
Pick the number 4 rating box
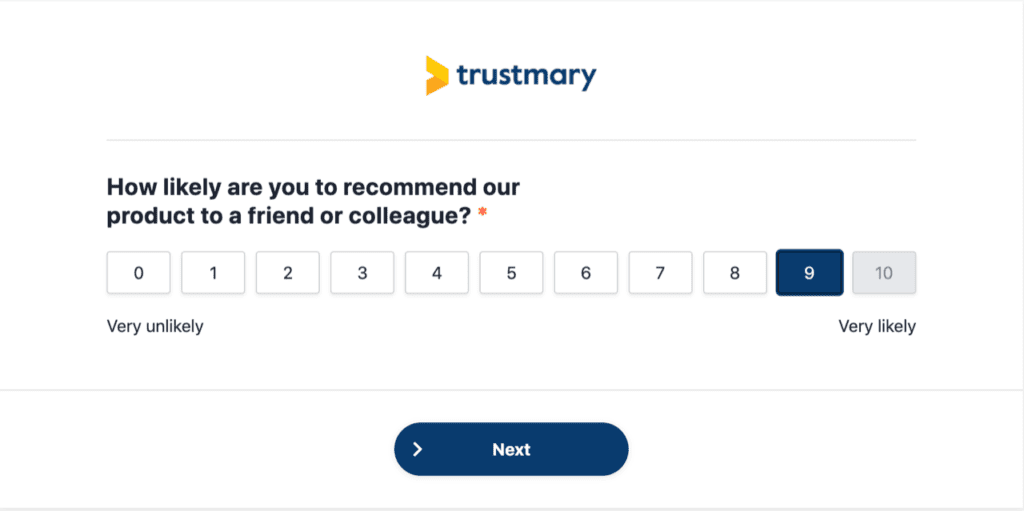pyautogui.click(x=437, y=272)
